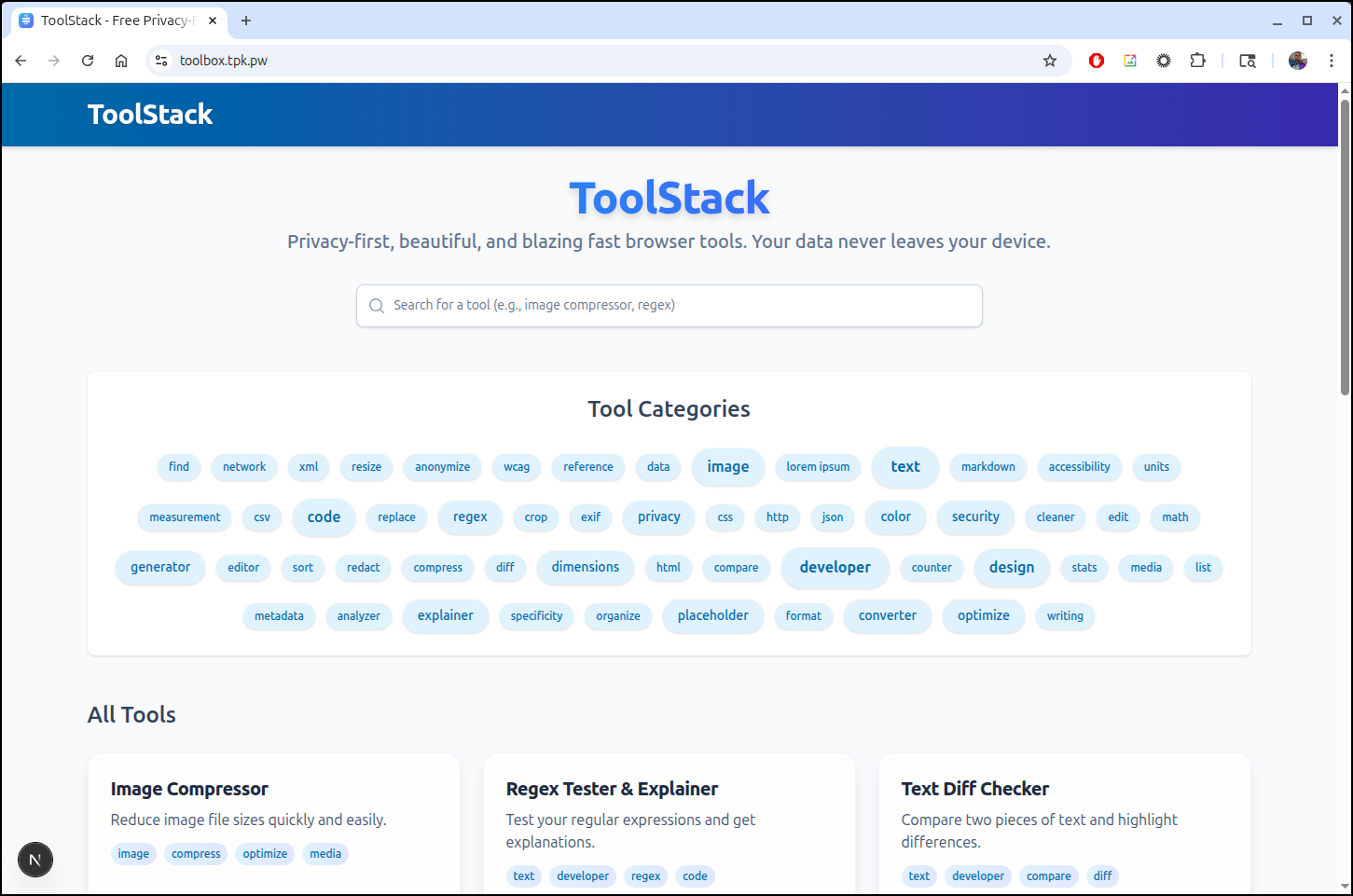
Task: Click the round N badge icon
Action: tap(35, 860)
